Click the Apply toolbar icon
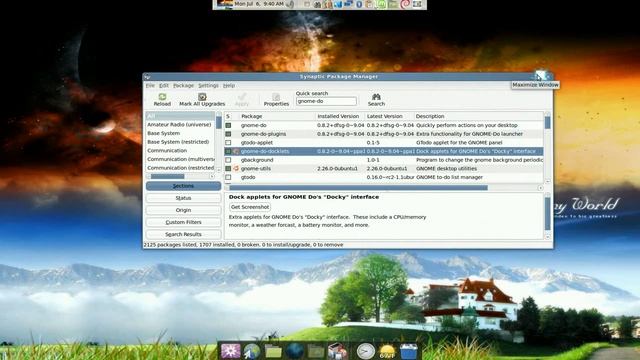 tap(242, 97)
